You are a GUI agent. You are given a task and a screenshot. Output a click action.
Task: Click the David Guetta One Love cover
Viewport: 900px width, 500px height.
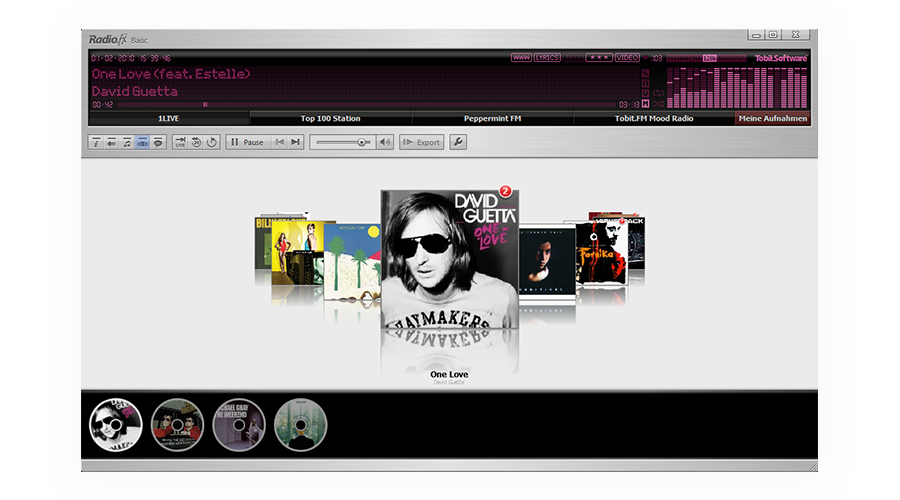[449, 259]
